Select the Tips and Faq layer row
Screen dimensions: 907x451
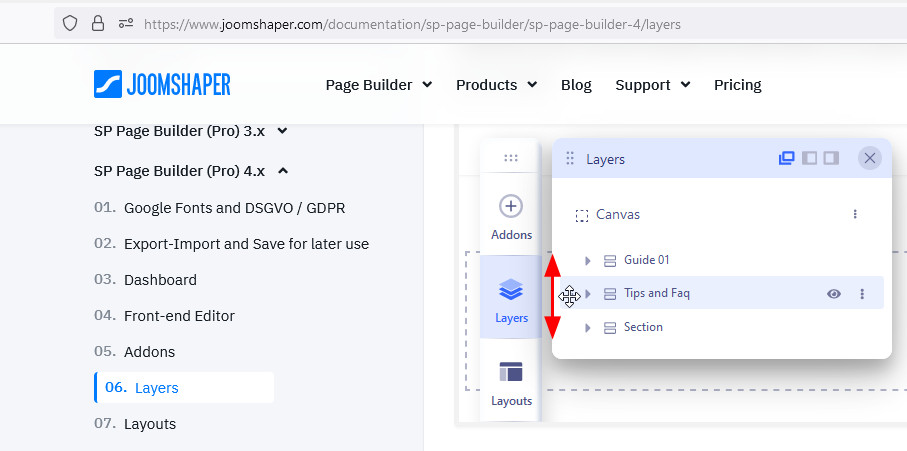(x=721, y=293)
